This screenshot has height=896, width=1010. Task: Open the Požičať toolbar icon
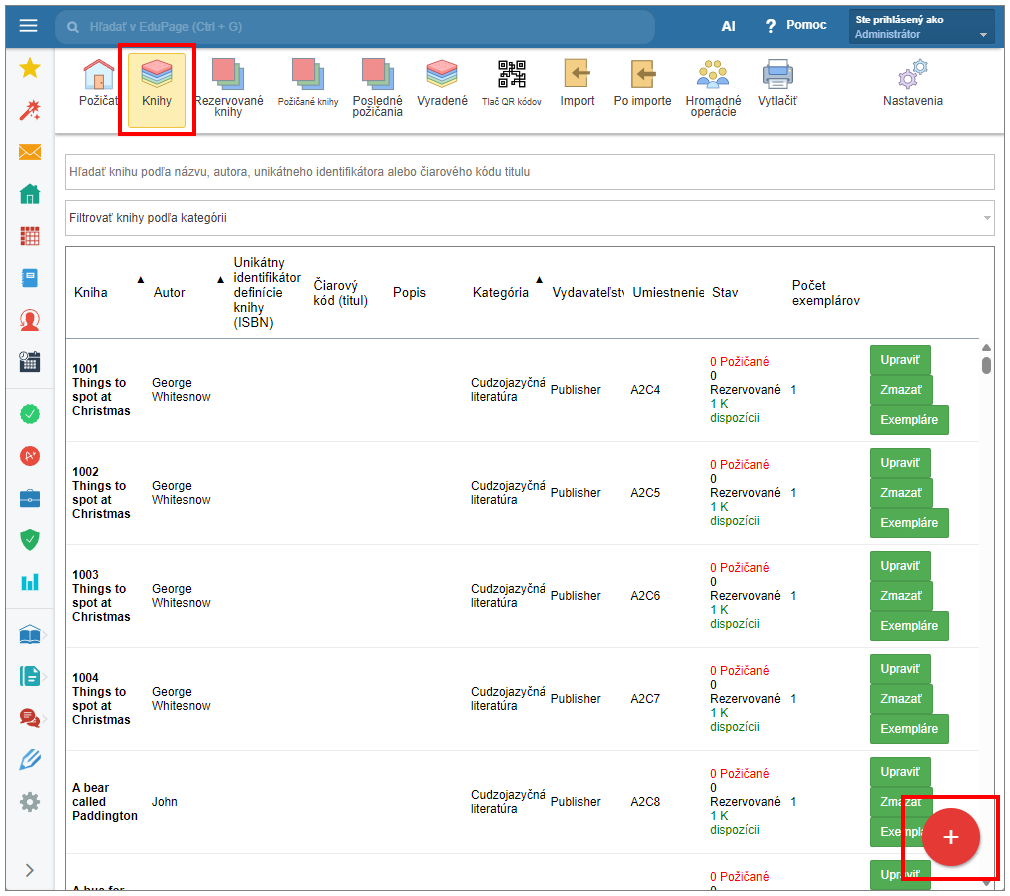point(98,83)
